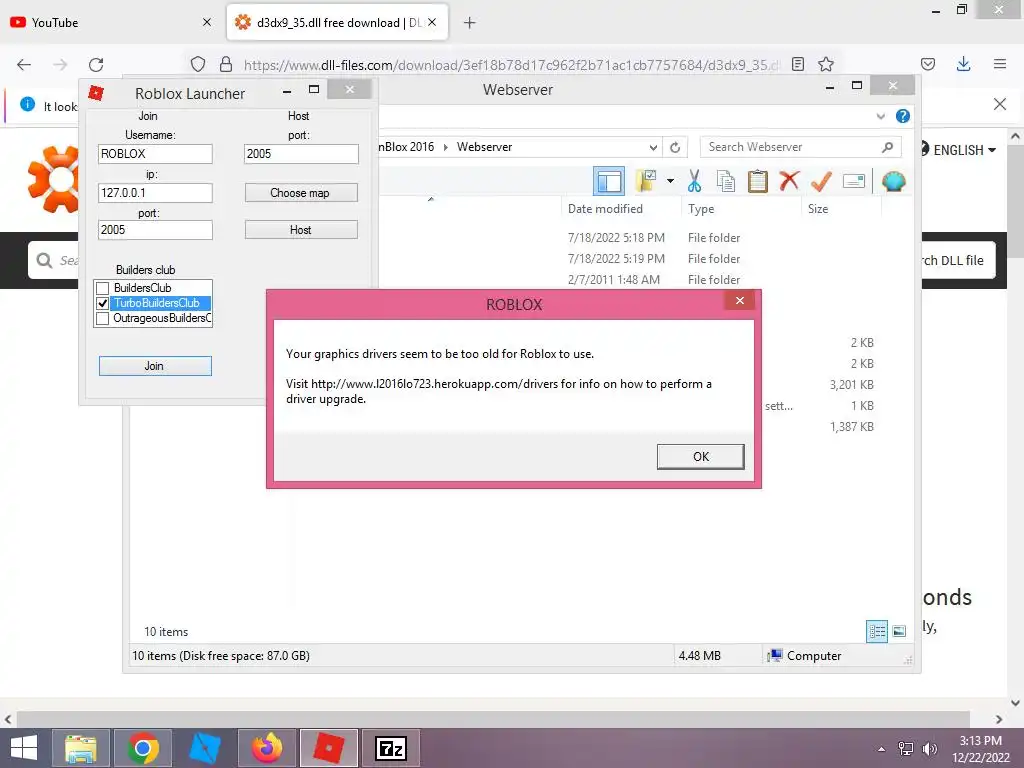Open File Explorer from the taskbar
Viewport: 1024px width, 768px height.
[x=81, y=748]
